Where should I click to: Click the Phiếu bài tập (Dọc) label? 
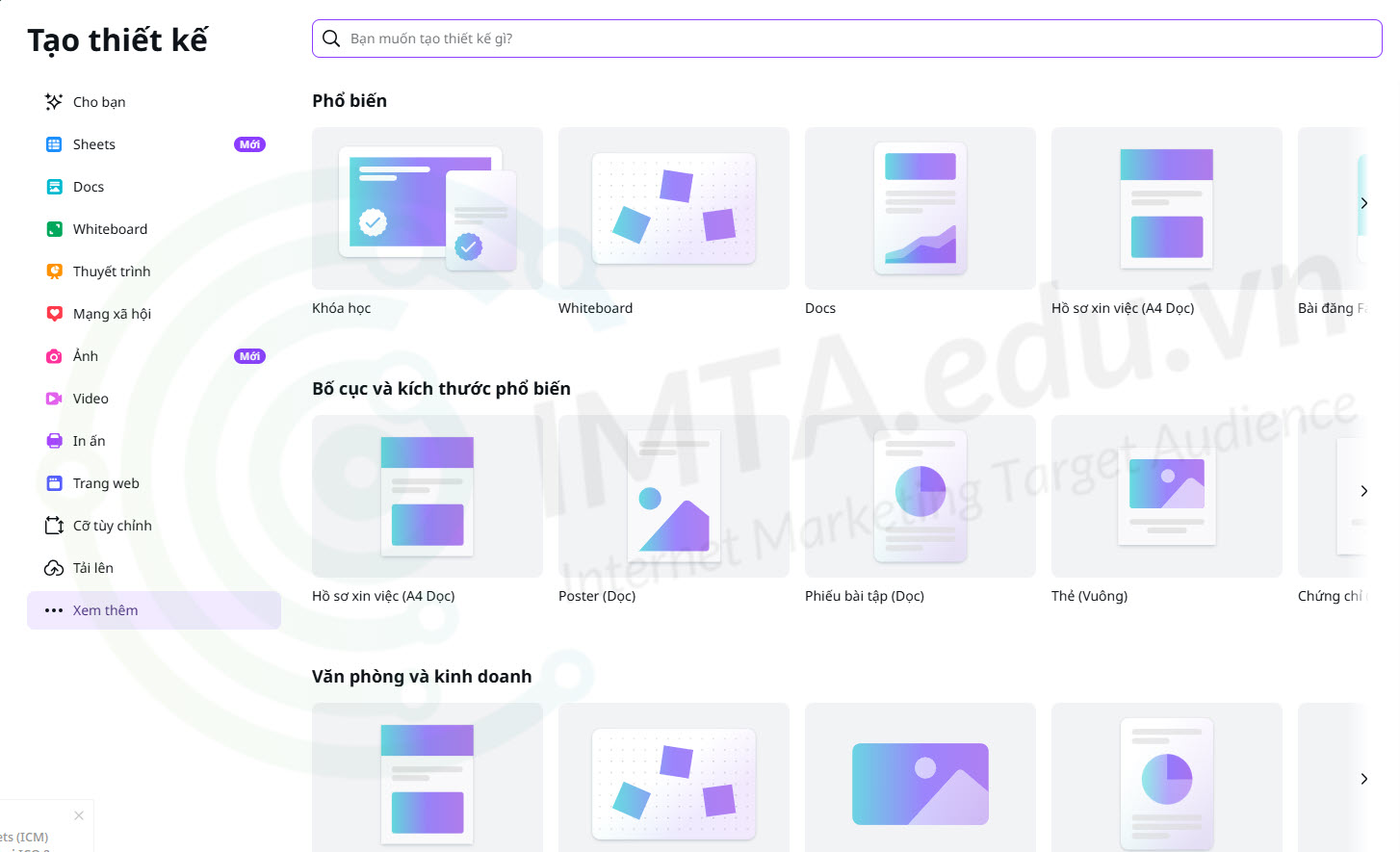point(865,596)
